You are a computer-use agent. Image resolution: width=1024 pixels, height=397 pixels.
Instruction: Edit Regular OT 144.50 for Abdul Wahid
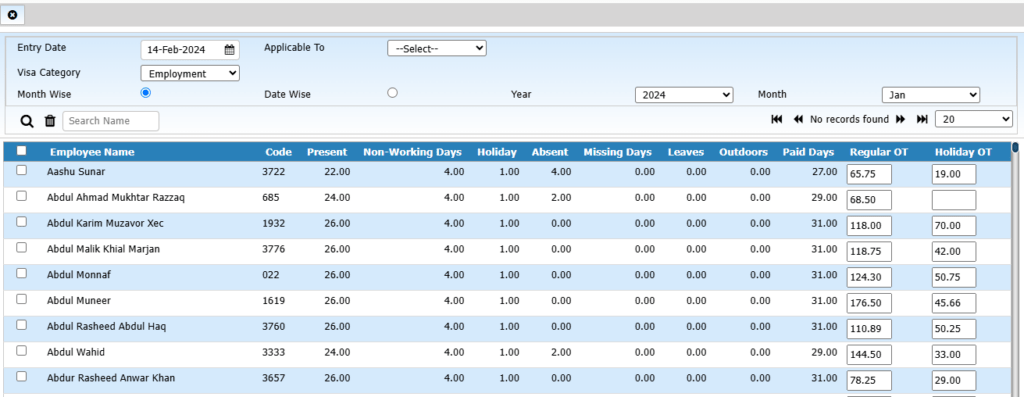tap(869, 355)
